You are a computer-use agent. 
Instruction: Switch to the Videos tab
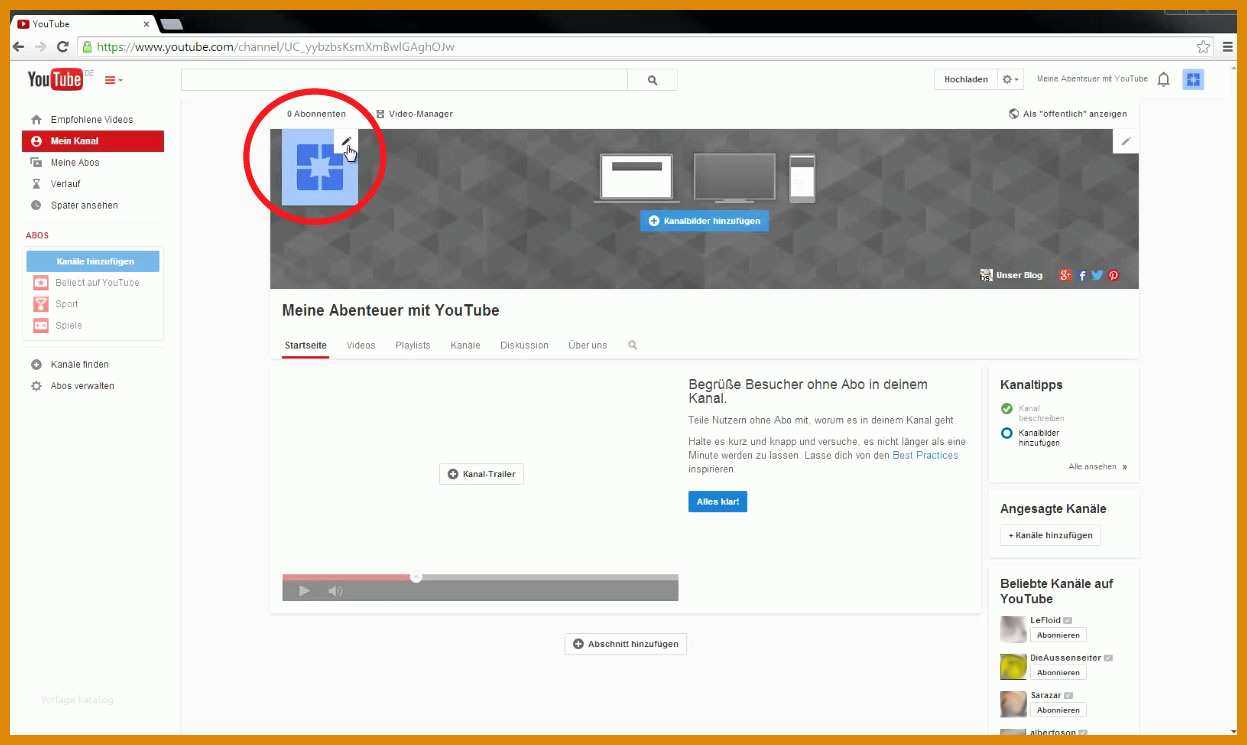[361, 345]
